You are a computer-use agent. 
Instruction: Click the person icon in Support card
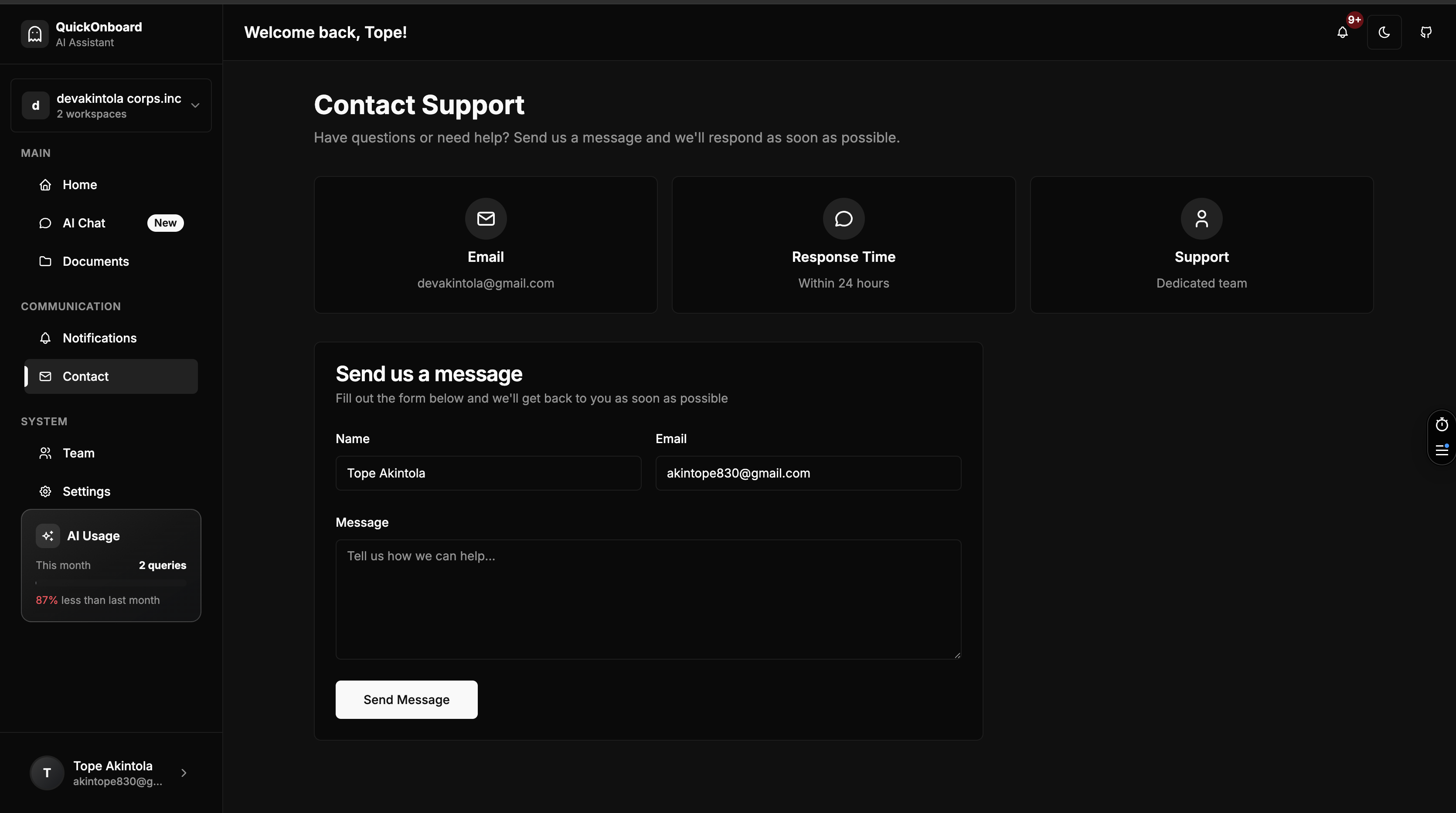pos(1201,219)
